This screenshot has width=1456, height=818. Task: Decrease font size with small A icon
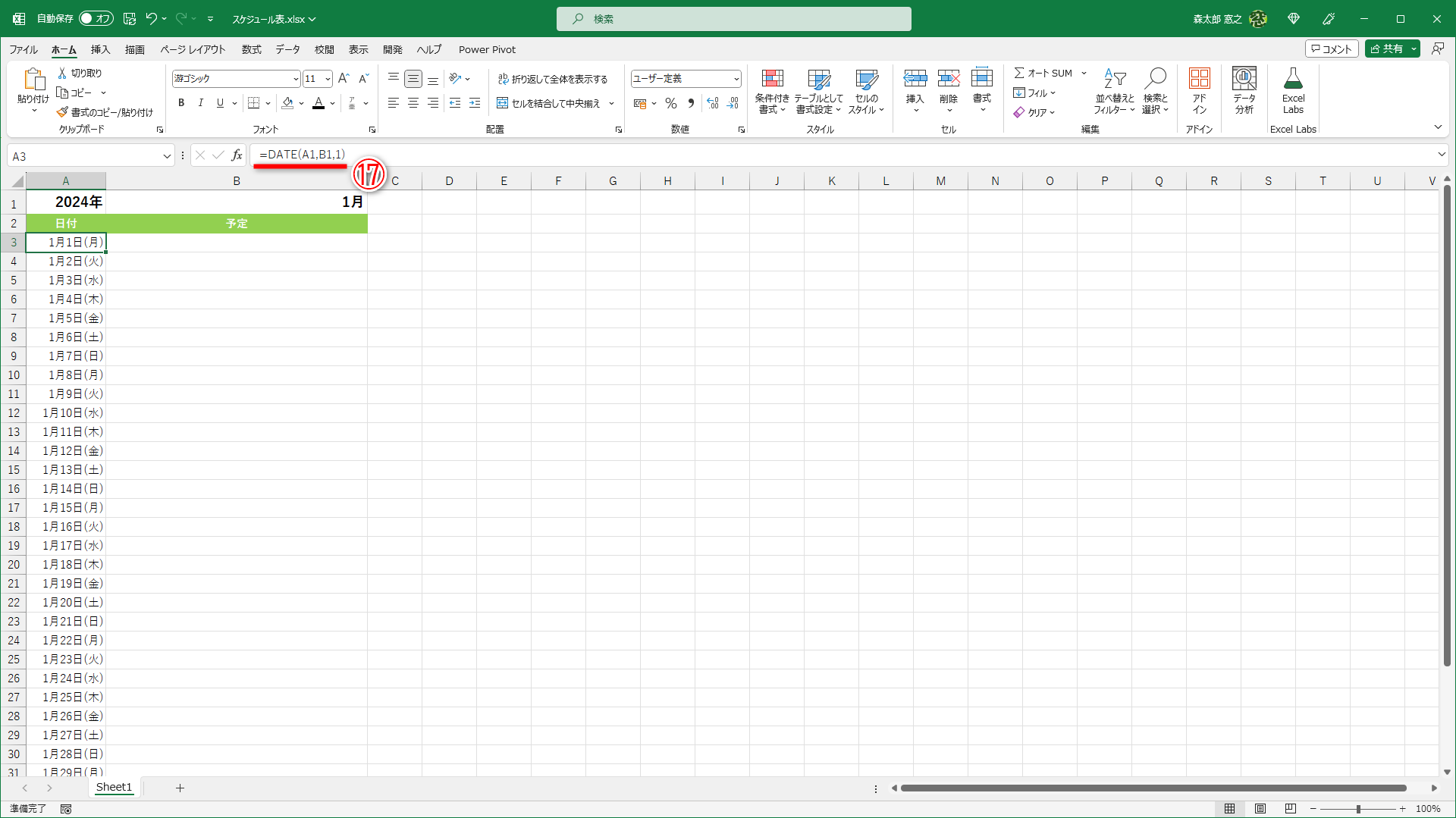[x=363, y=78]
